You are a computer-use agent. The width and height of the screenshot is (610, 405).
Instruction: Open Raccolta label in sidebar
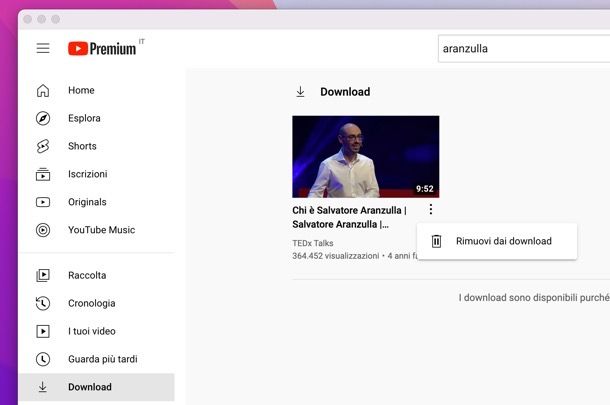(87, 275)
